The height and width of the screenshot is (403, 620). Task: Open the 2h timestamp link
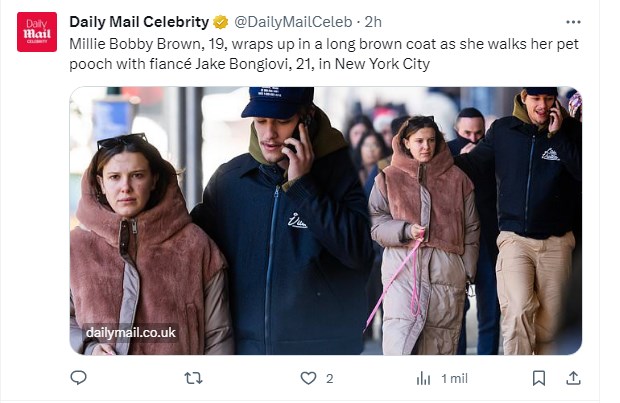click(x=373, y=22)
